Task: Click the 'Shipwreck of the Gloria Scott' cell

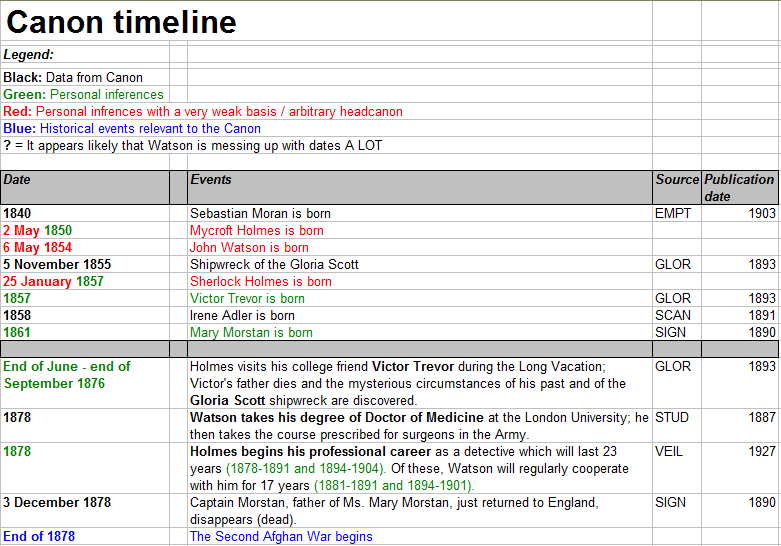Action: [x=274, y=264]
